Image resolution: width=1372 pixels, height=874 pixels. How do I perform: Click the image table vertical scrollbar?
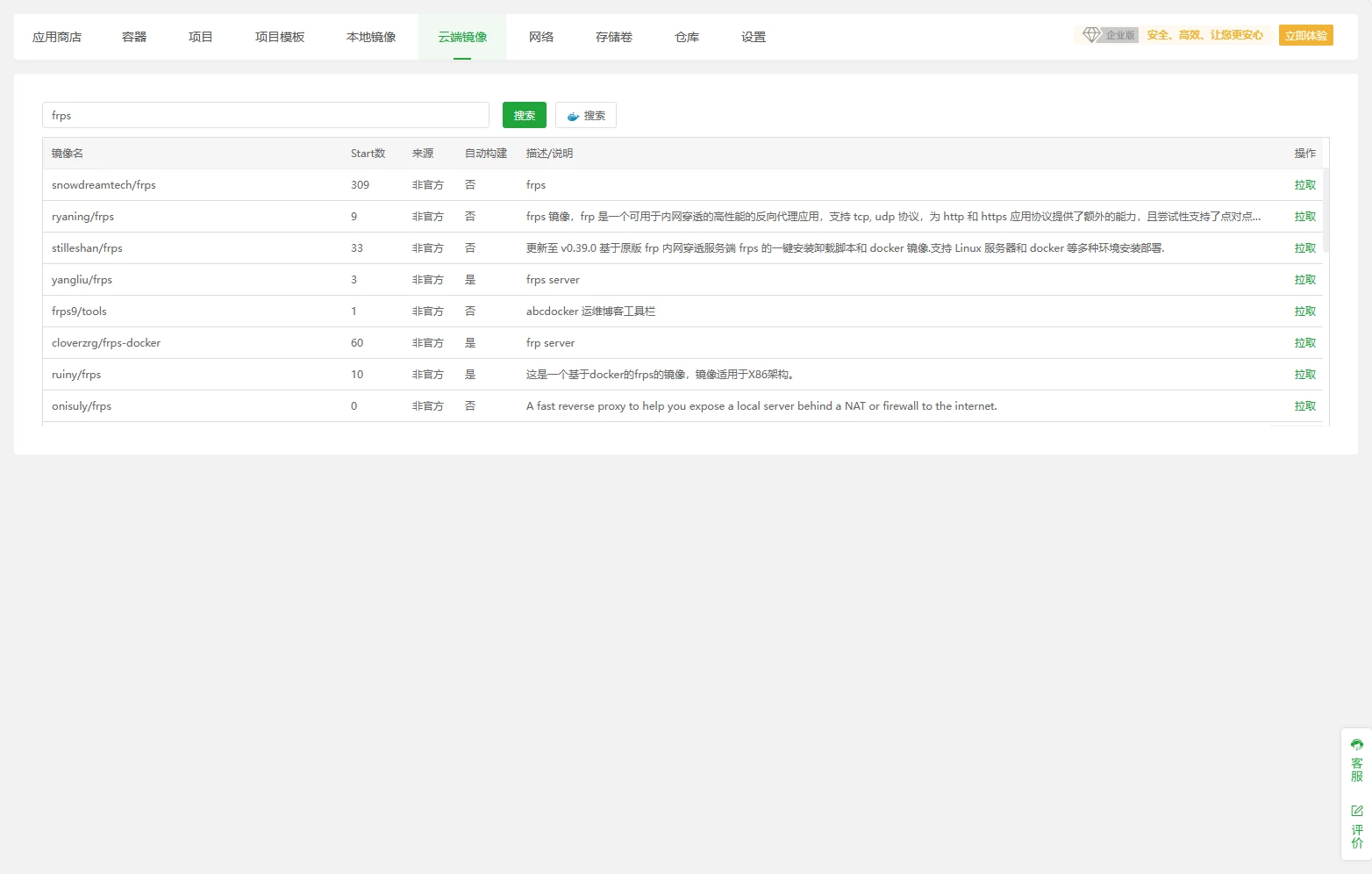(1326, 211)
